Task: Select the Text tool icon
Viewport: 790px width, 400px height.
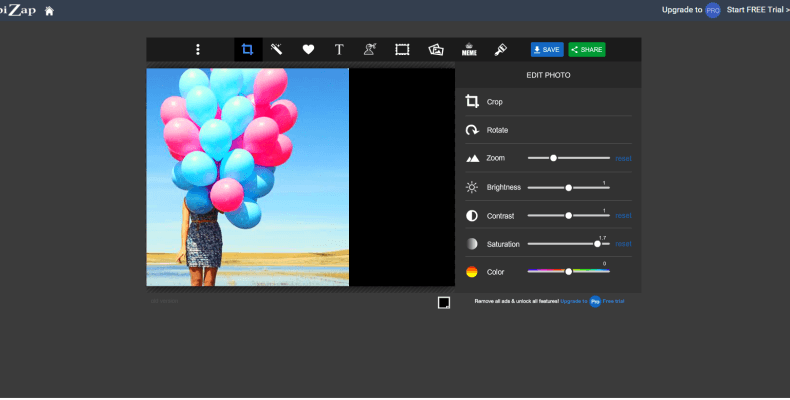Action: (339, 49)
